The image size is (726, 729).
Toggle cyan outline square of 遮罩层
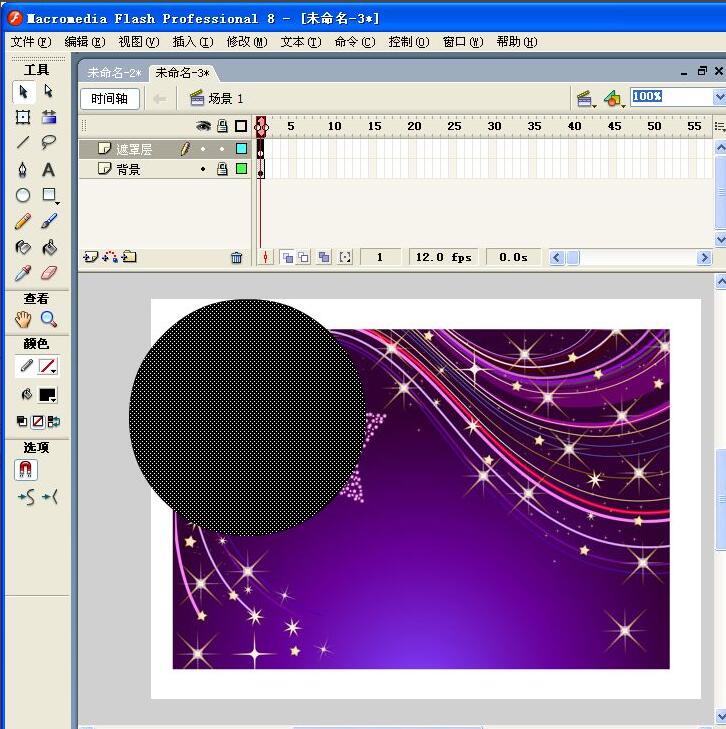241,149
